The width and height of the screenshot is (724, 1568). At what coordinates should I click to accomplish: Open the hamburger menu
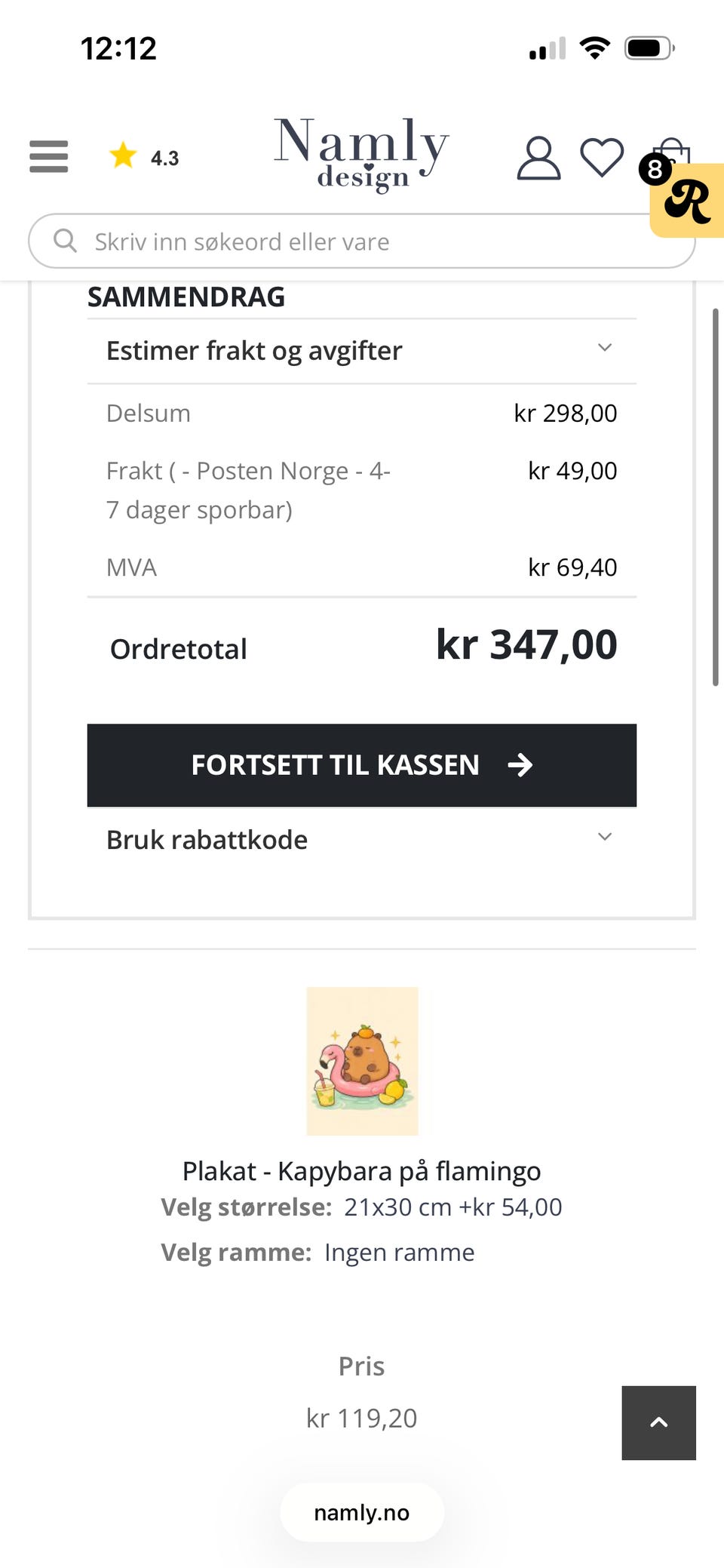[x=49, y=157]
